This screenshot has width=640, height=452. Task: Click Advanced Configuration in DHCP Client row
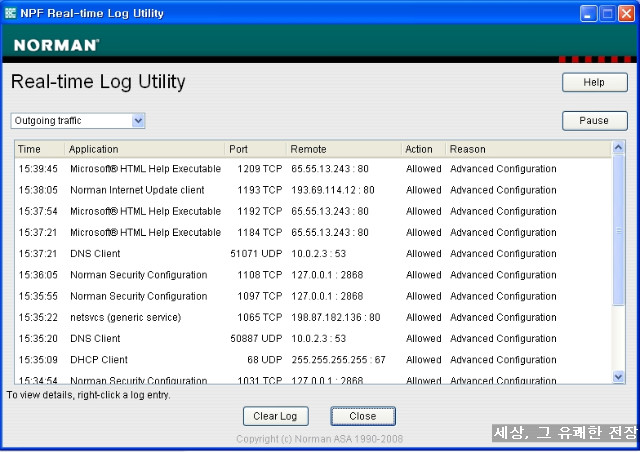click(503, 360)
